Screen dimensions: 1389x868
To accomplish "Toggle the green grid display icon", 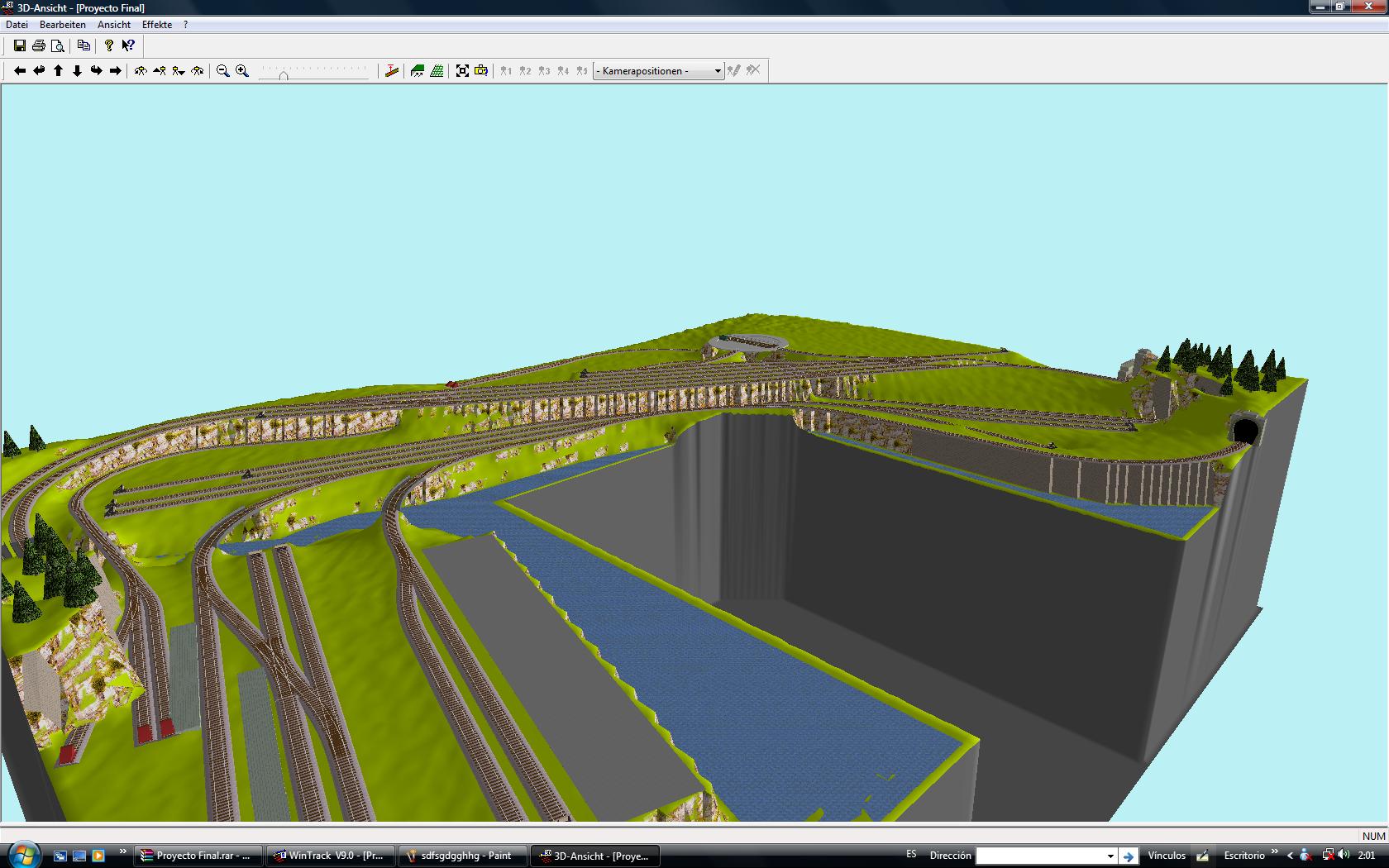I will pyautogui.click(x=437, y=71).
